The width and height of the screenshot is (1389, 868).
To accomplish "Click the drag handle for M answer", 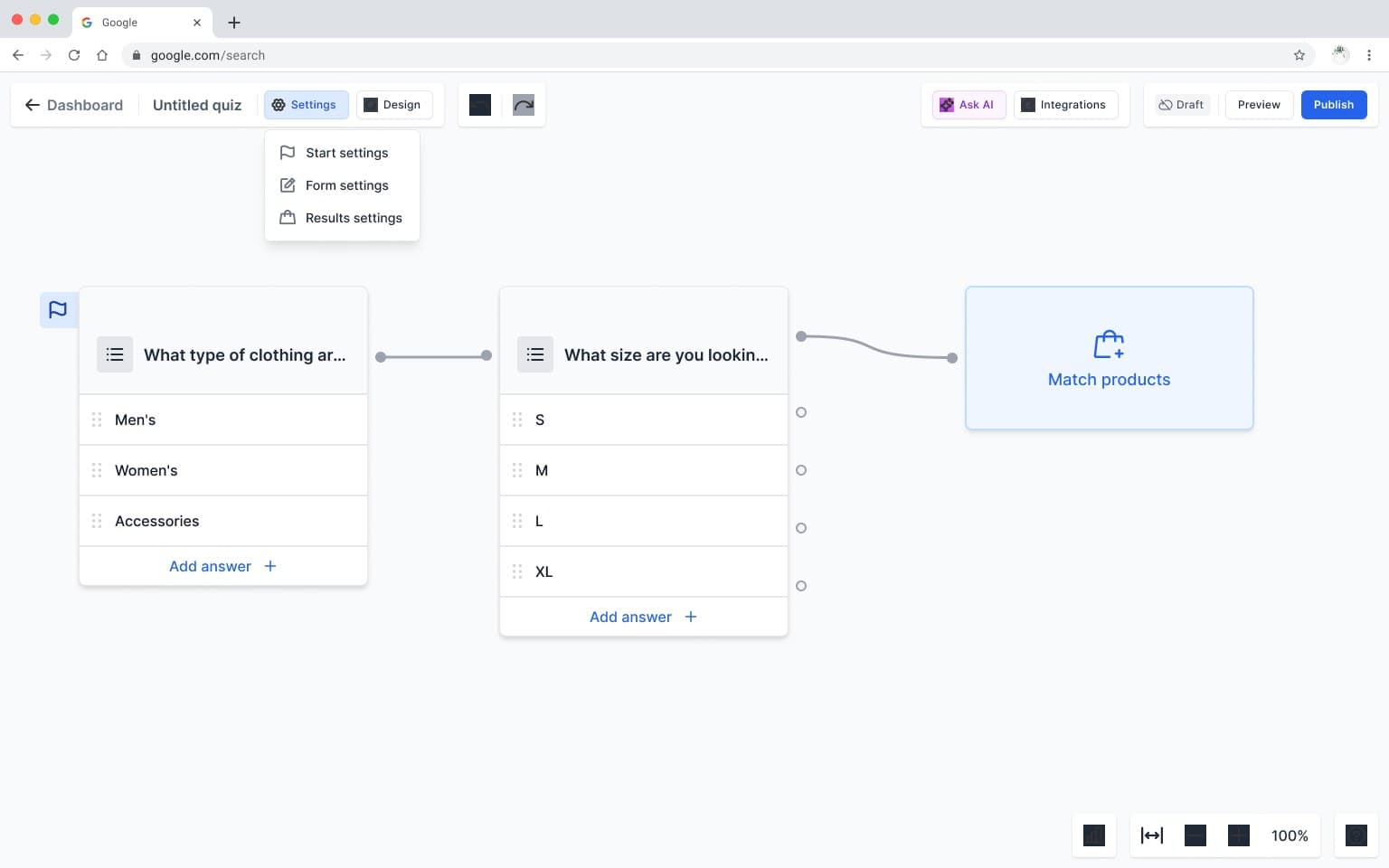I will (x=517, y=470).
